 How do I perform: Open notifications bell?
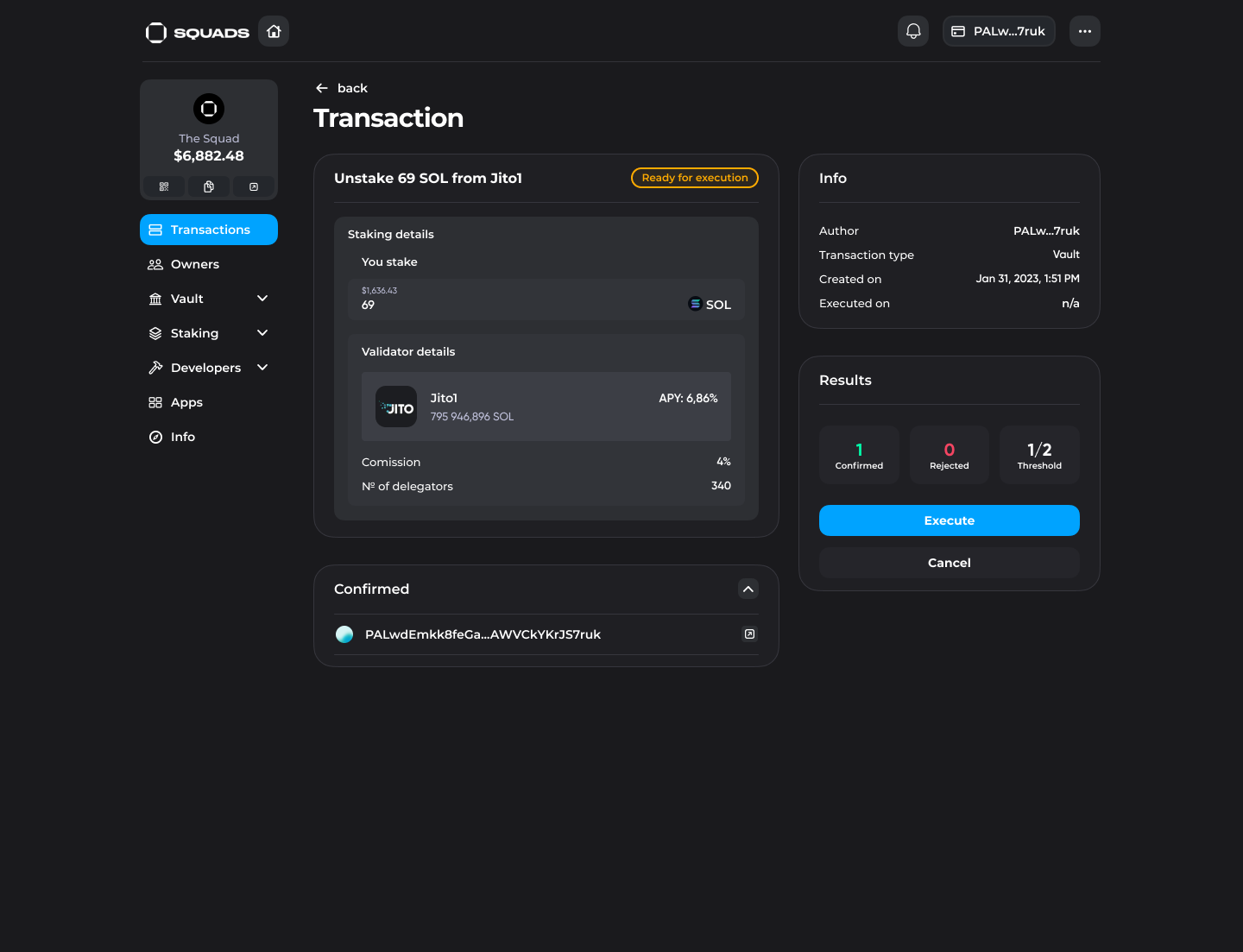(913, 31)
